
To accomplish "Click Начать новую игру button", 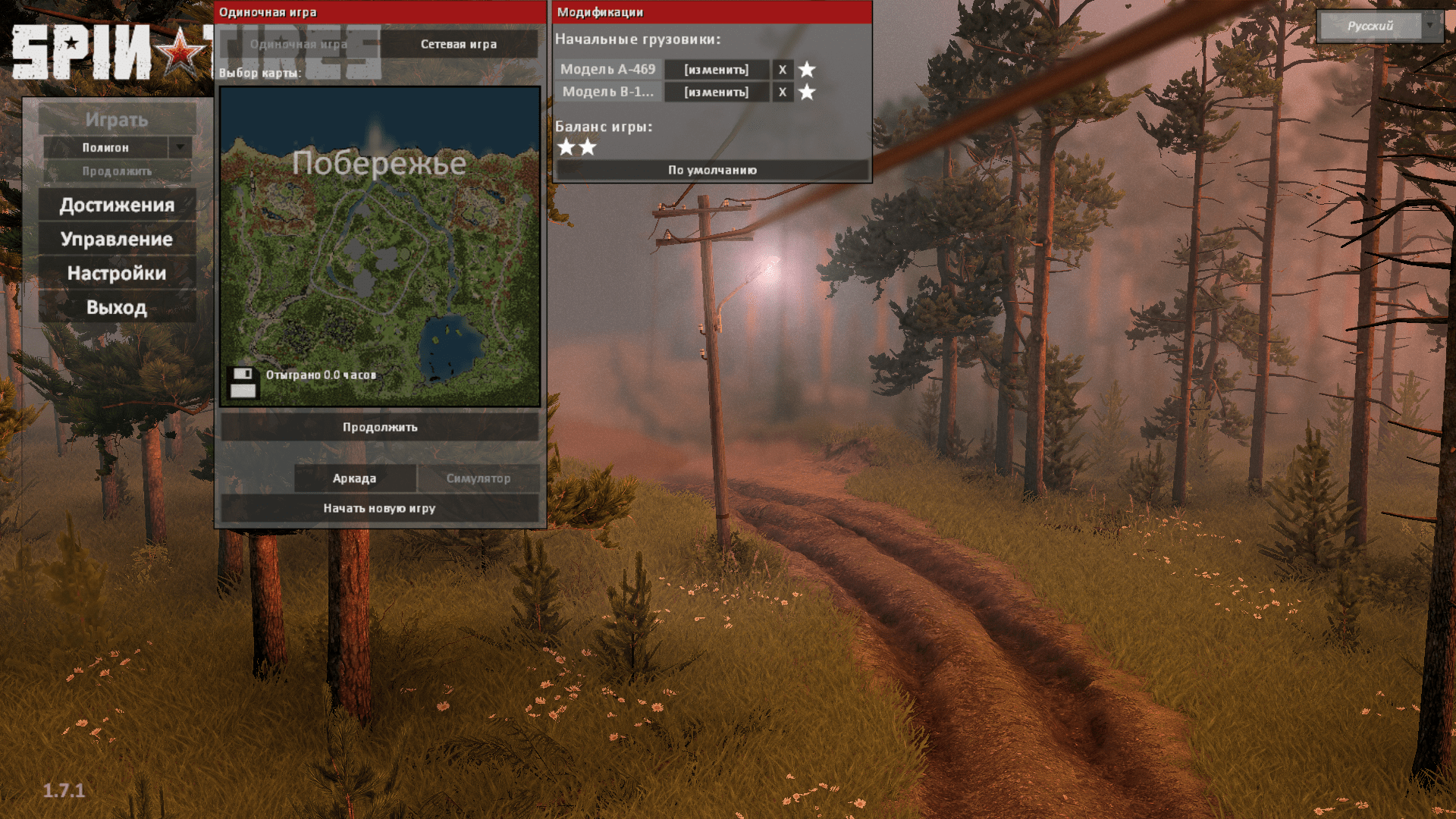I will 380,508.
